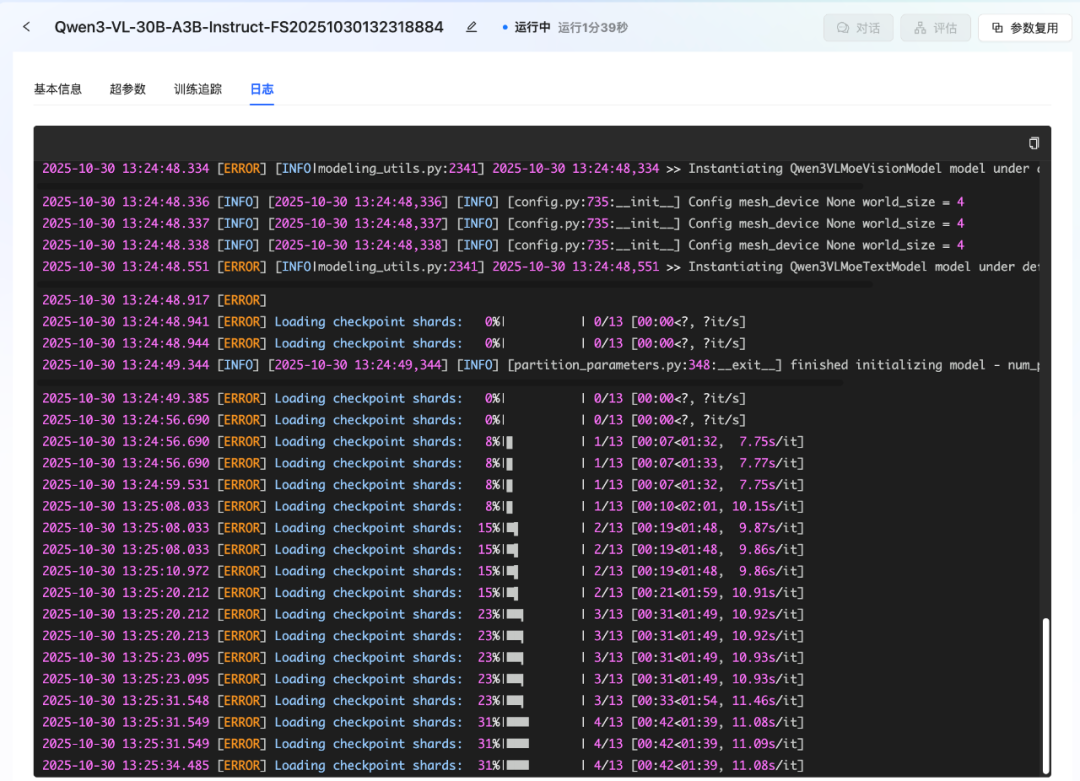Click the Qwen3VLMoeTextModel log line at 13:24:48.551
Screen dimensions: 1080x781
click(x=541, y=267)
